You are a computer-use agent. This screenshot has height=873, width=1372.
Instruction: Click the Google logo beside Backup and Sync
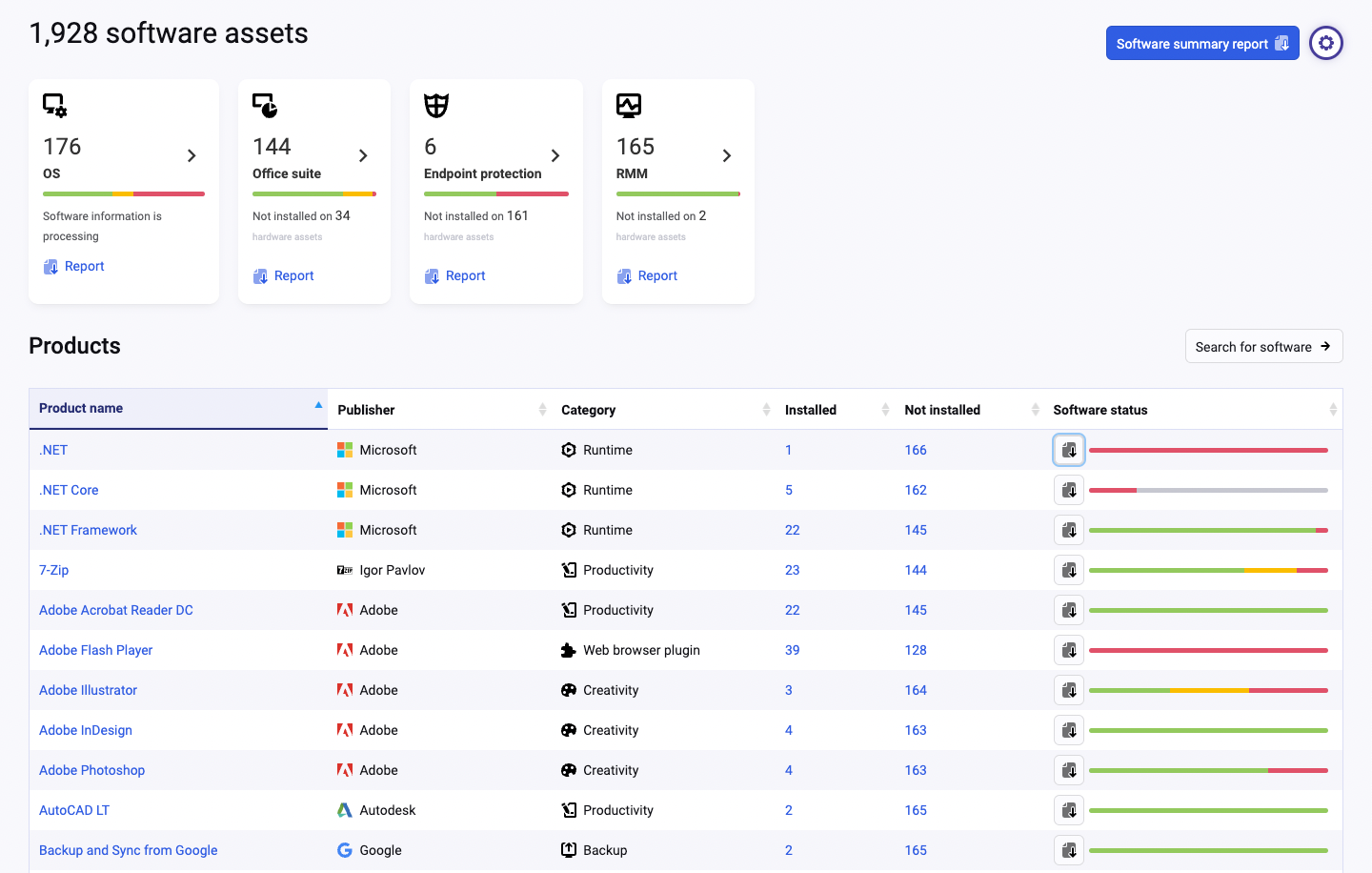tap(344, 849)
